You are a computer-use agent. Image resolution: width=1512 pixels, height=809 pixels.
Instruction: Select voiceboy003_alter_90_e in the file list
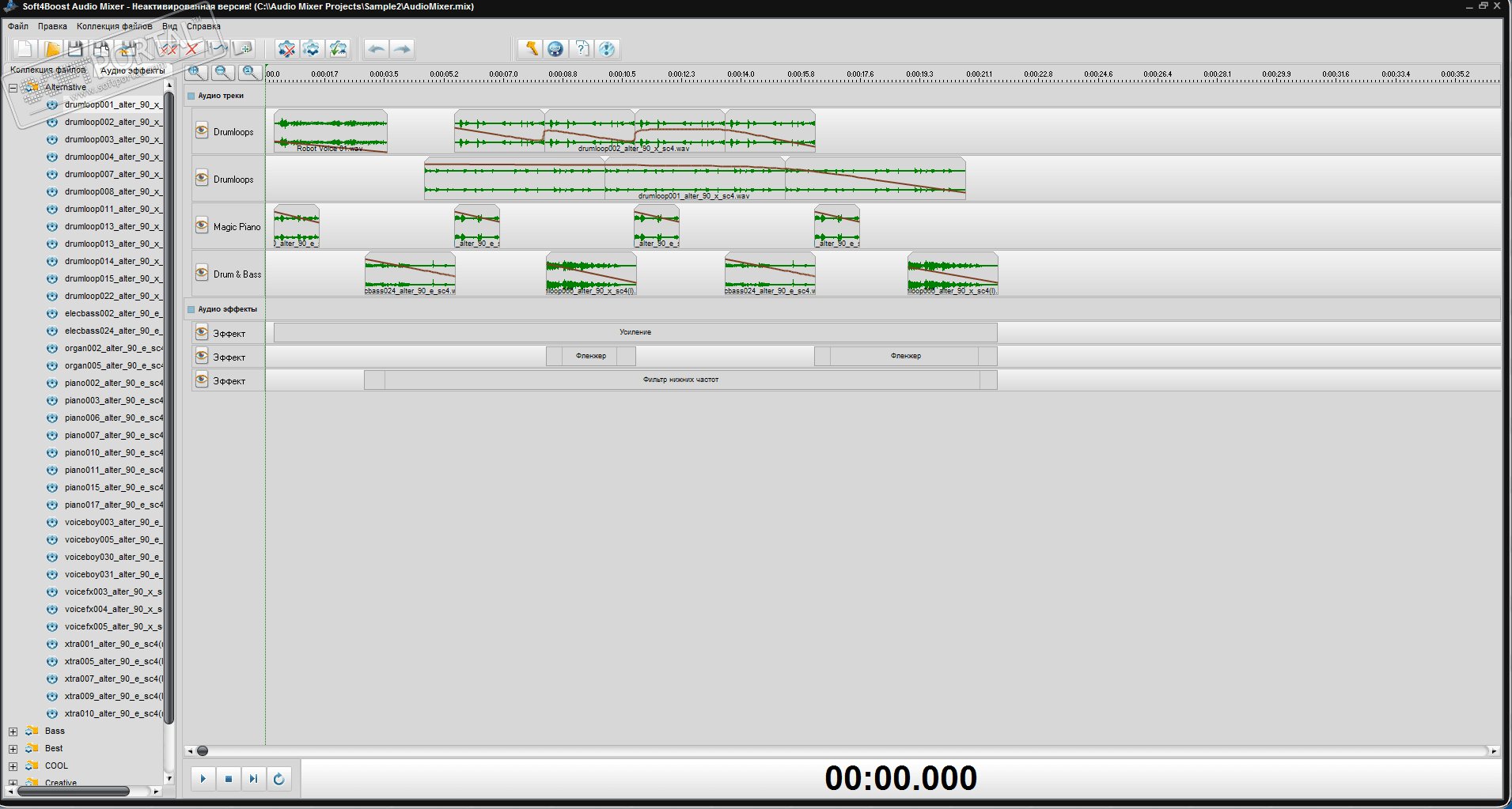pyautogui.click(x=113, y=522)
